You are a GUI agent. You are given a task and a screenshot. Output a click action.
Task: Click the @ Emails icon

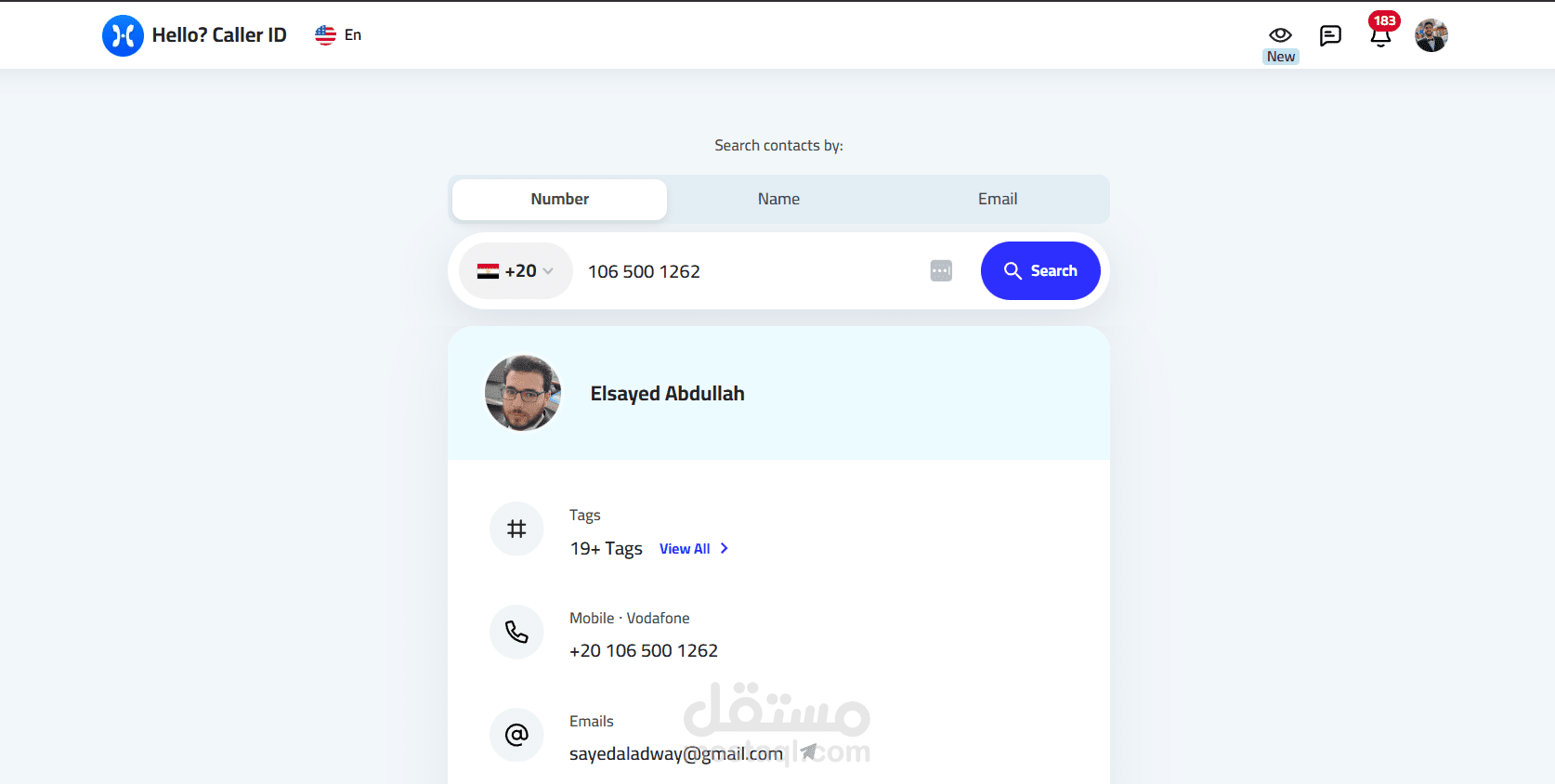pyautogui.click(x=516, y=735)
